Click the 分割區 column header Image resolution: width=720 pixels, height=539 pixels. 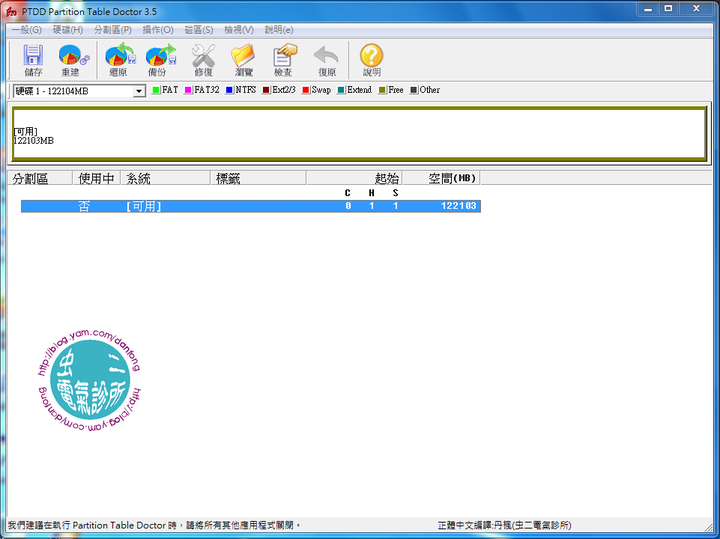40,178
